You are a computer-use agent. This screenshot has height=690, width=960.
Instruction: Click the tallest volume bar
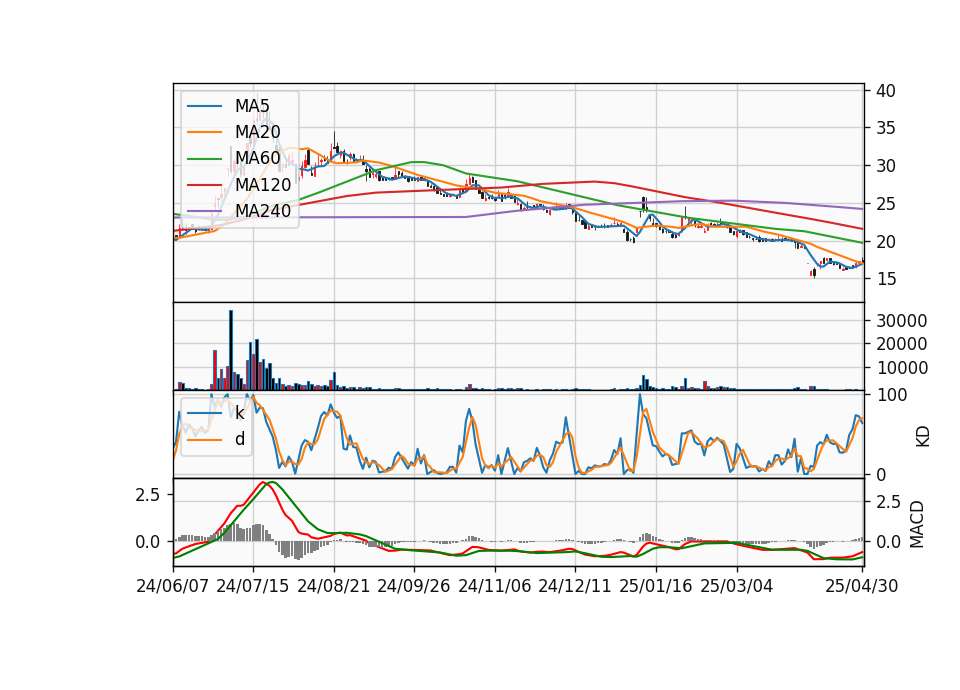pyautogui.click(x=231, y=350)
